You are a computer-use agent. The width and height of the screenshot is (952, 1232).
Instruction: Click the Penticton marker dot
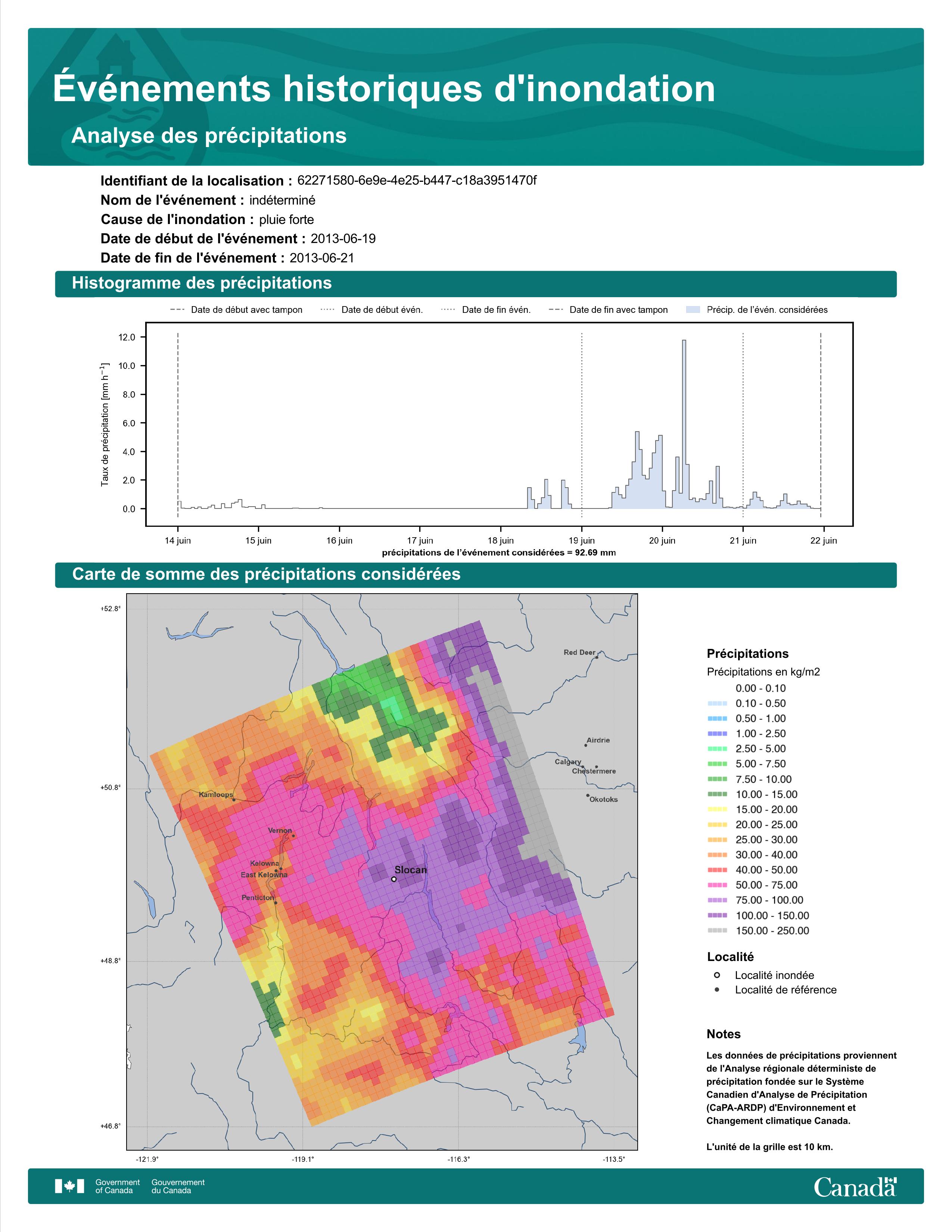[276, 903]
